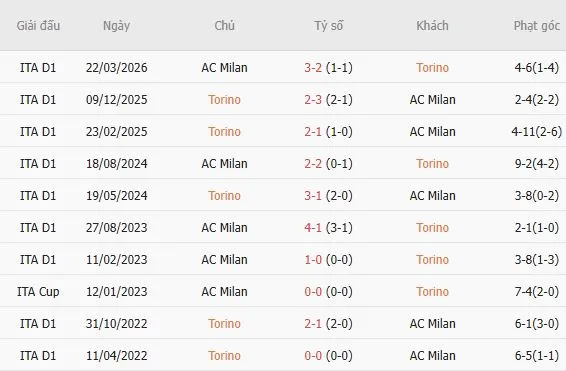The height and width of the screenshot is (371, 566).
Task: Select the Phạt góc column header
Action: [x=536, y=26]
